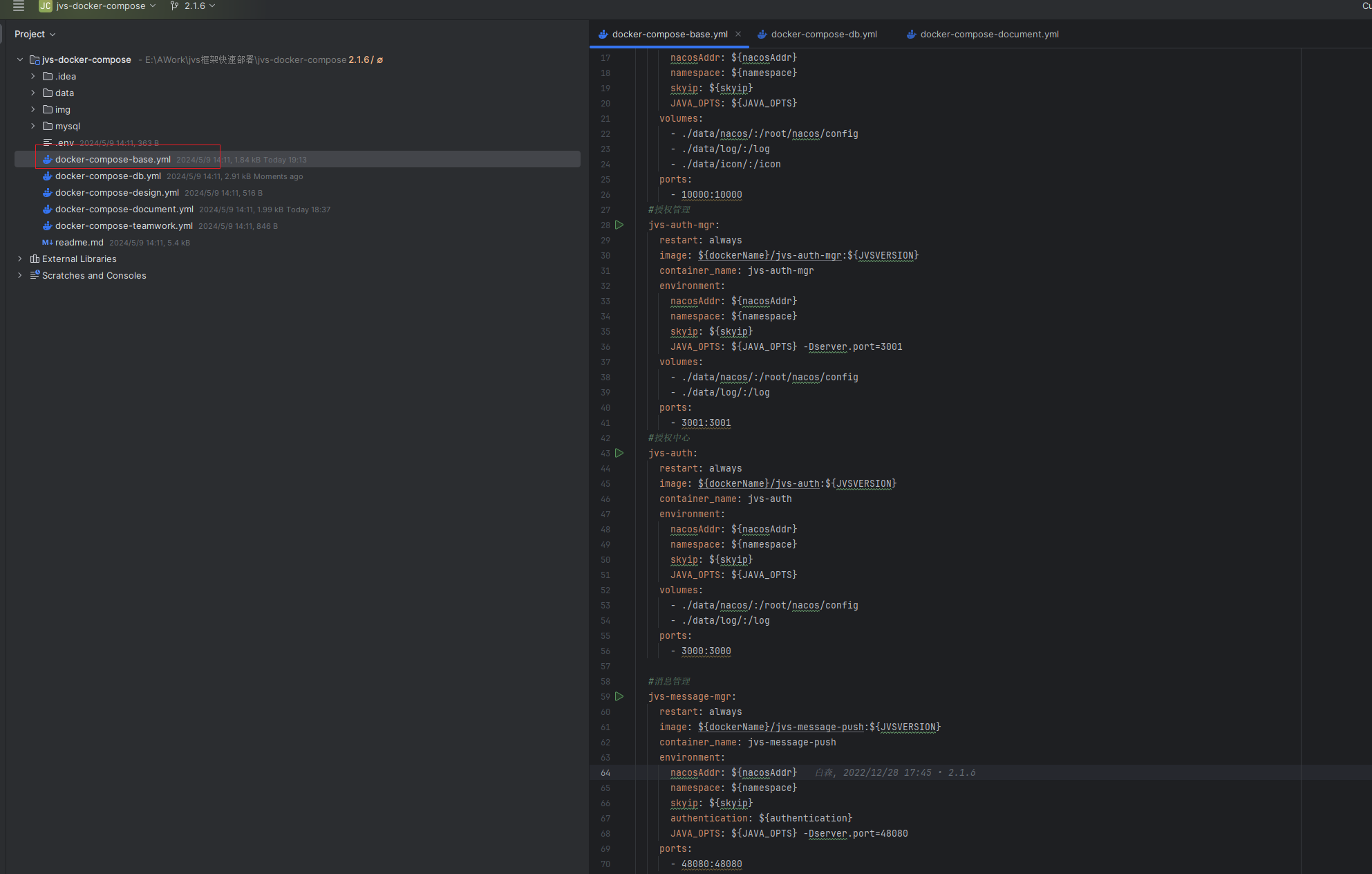The height and width of the screenshot is (874, 1372).
Task: Click the markdown icon of readme.md
Action: 48,242
